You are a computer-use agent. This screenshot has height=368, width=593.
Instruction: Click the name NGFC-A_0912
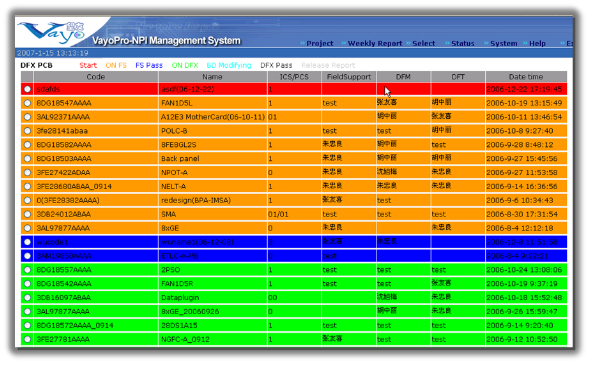(185, 339)
